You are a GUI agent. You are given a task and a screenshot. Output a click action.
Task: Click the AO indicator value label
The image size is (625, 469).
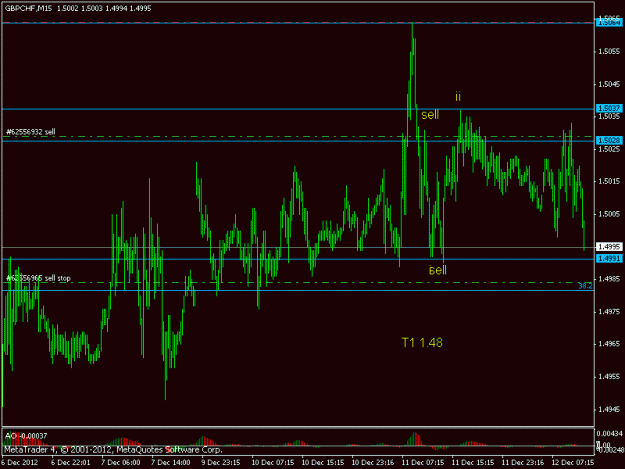pos(26,436)
